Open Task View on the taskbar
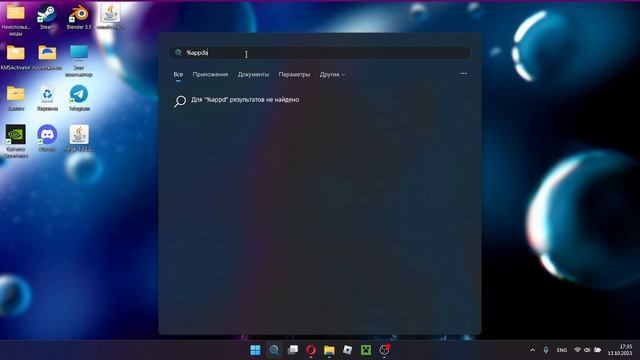 tap(292, 350)
